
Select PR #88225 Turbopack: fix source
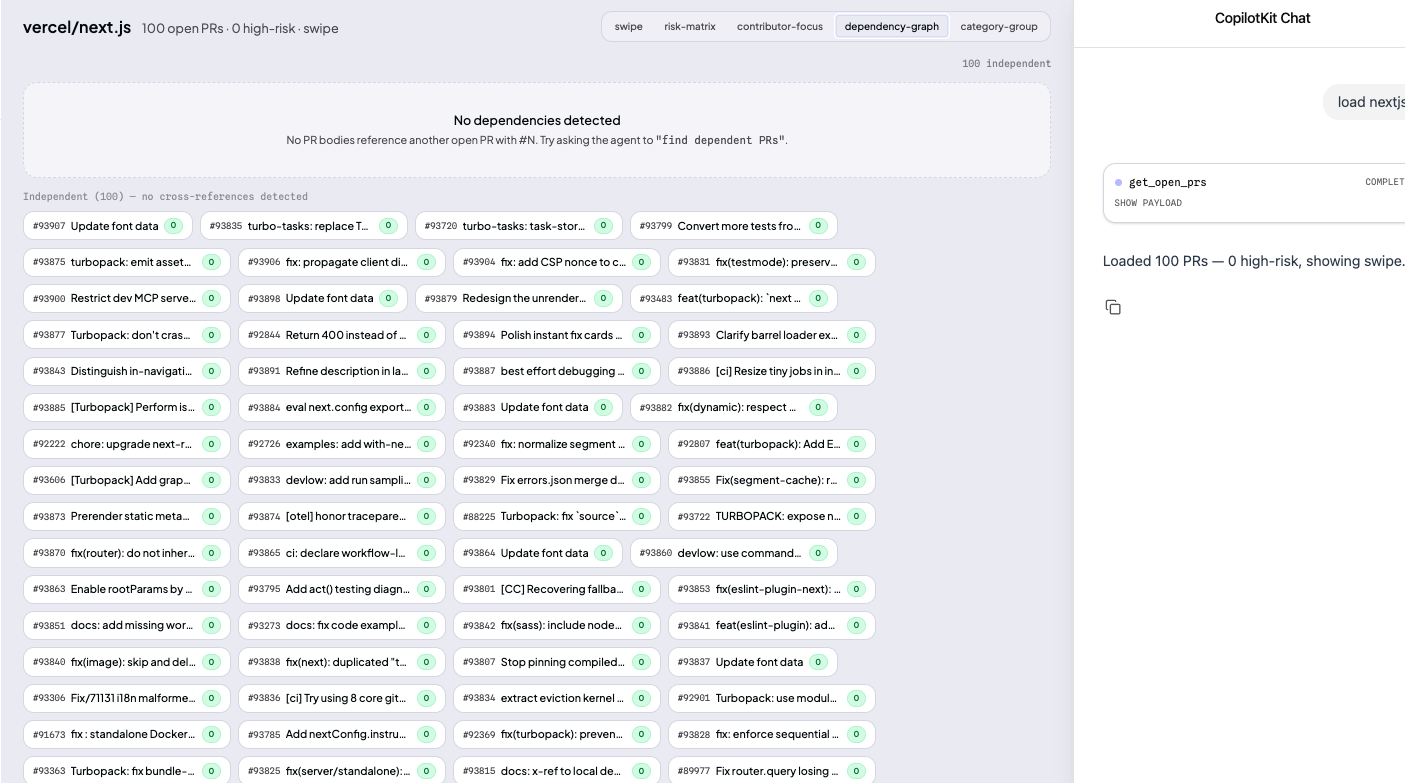557,516
